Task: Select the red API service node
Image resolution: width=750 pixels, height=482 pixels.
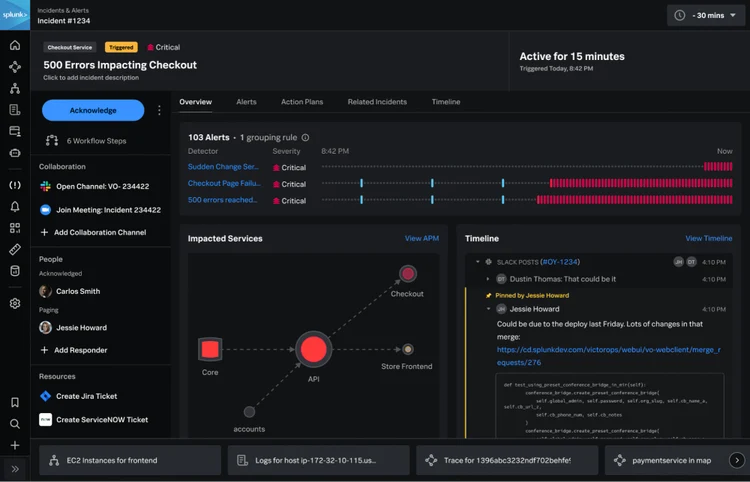Action: point(312,349)
